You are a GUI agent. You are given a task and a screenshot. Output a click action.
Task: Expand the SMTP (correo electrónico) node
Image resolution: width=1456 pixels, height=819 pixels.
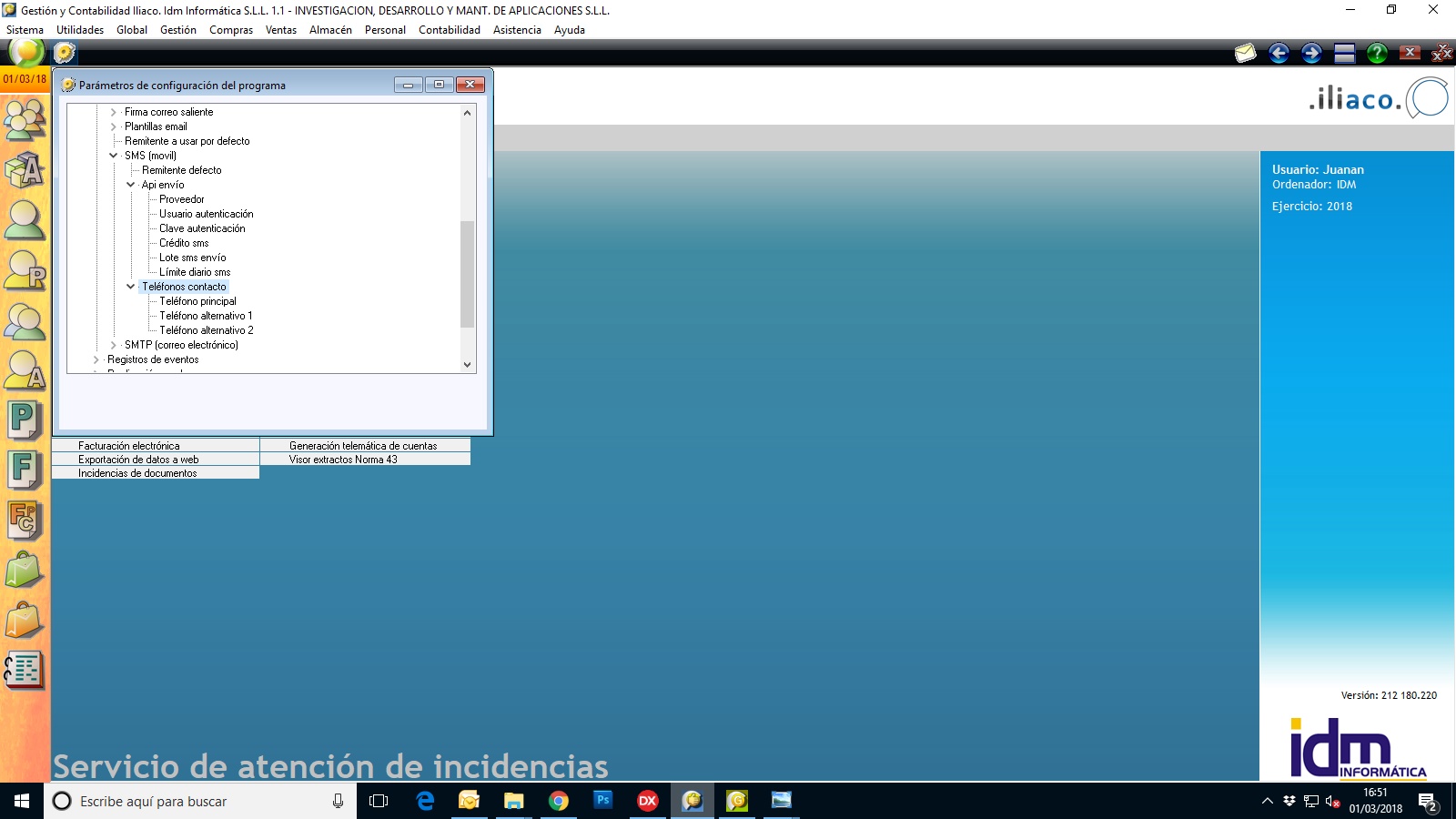coord(114,345)
